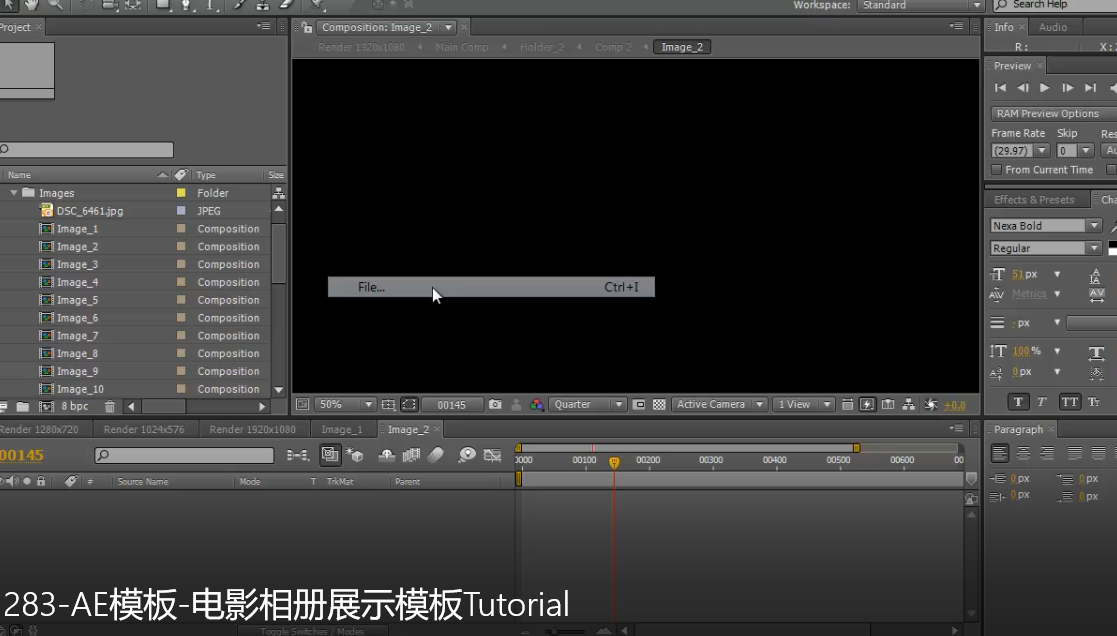Click the 8 bpc color depth button

[x=75, y=407]
